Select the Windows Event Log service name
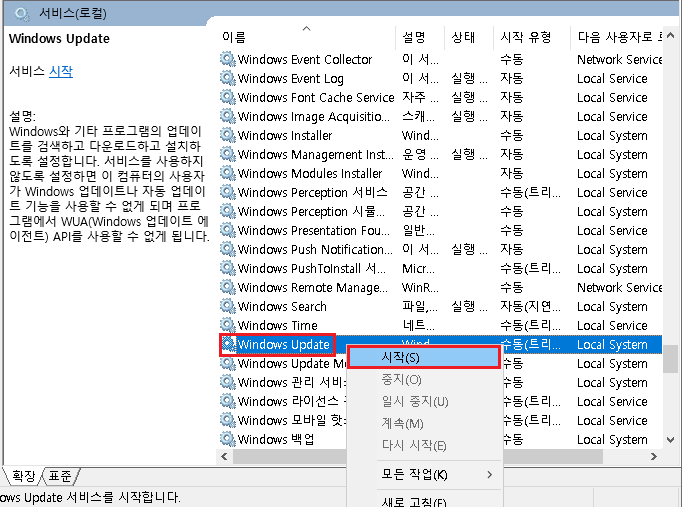682x507 pixels. point(291,78)
